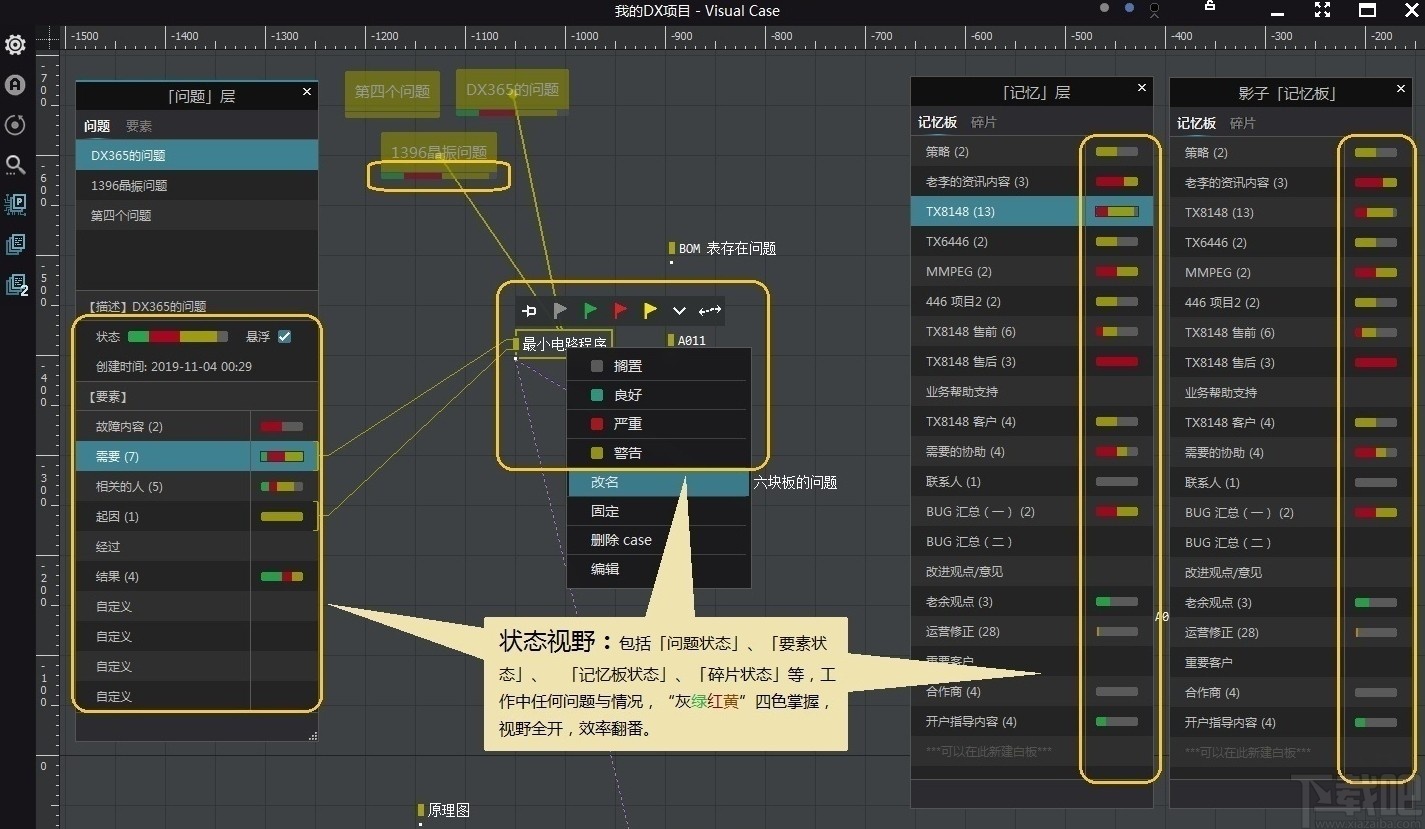The width and height of the screenshot is (1425, 829).
Task: Switch to 要素 tab in 问题 panel
Action: click(139, 126)
